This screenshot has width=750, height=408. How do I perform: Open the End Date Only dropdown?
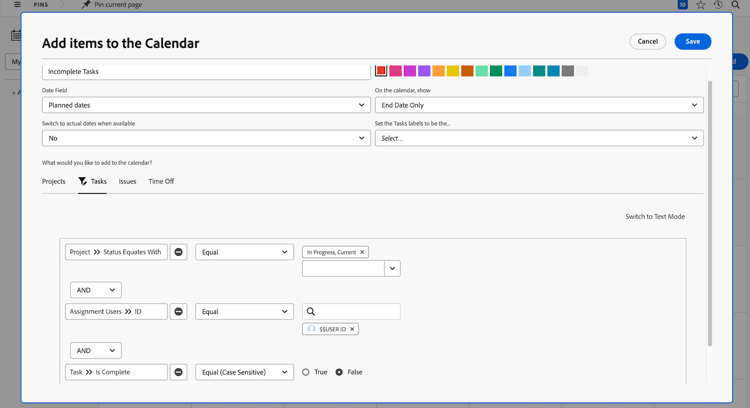coord(539,105)
